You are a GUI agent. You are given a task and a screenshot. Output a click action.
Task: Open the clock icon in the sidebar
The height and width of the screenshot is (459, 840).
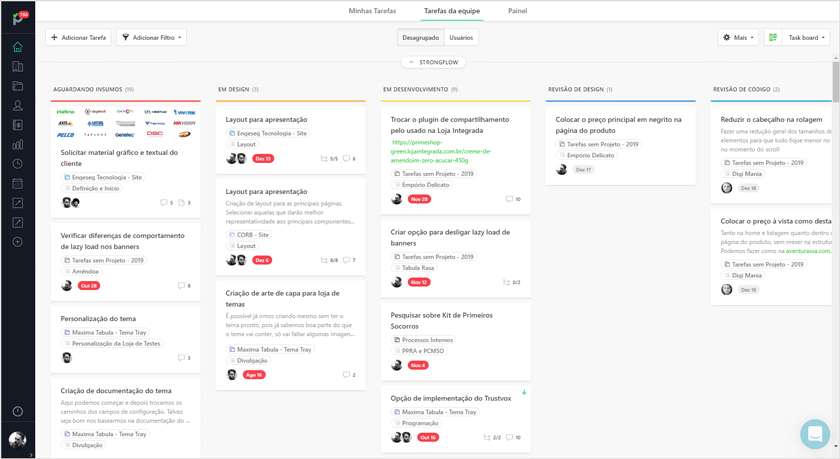[x=18, y=164]
